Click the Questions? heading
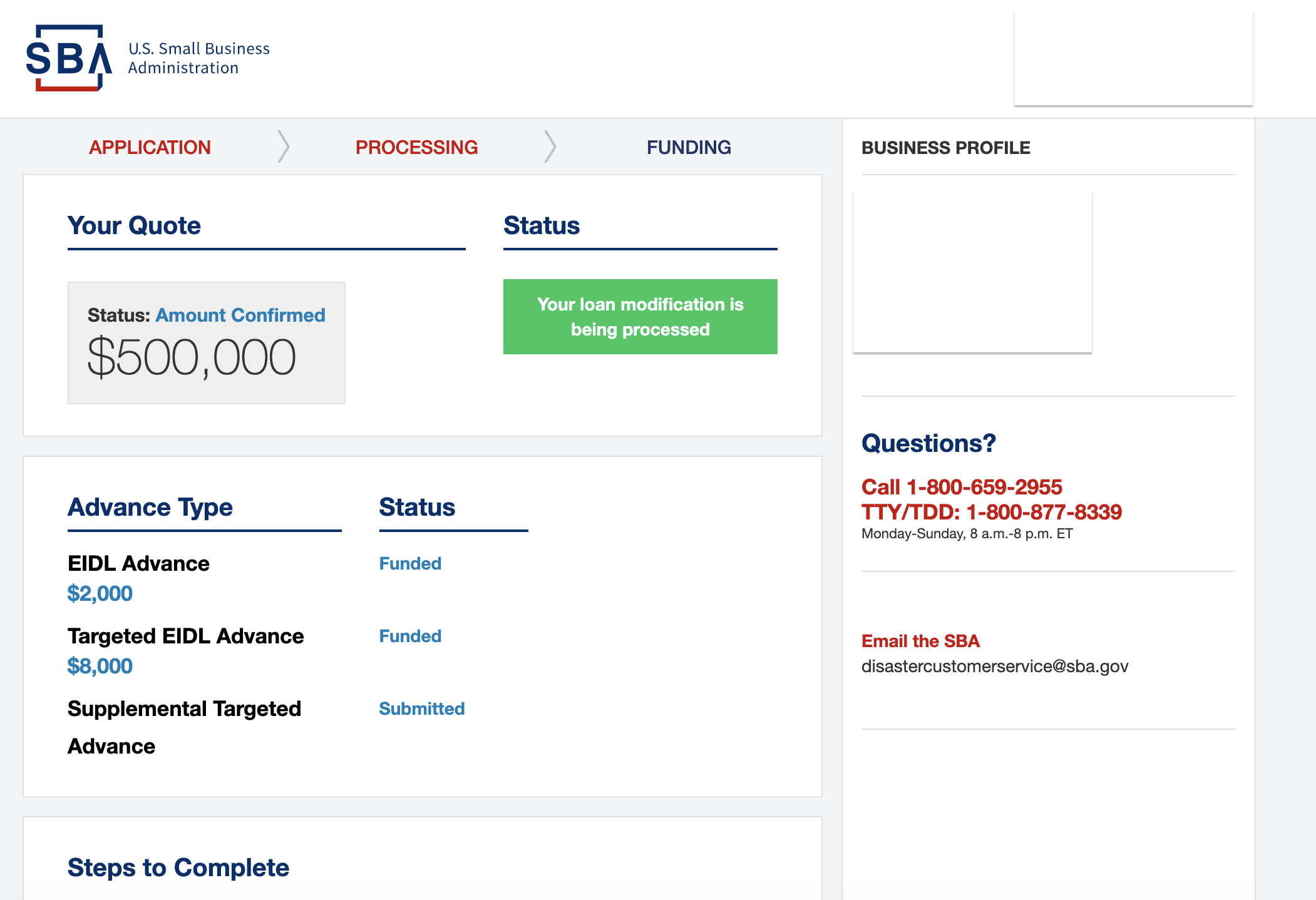Image resolution: width=1316 pixels, height=900 pixels. (928, 443)
